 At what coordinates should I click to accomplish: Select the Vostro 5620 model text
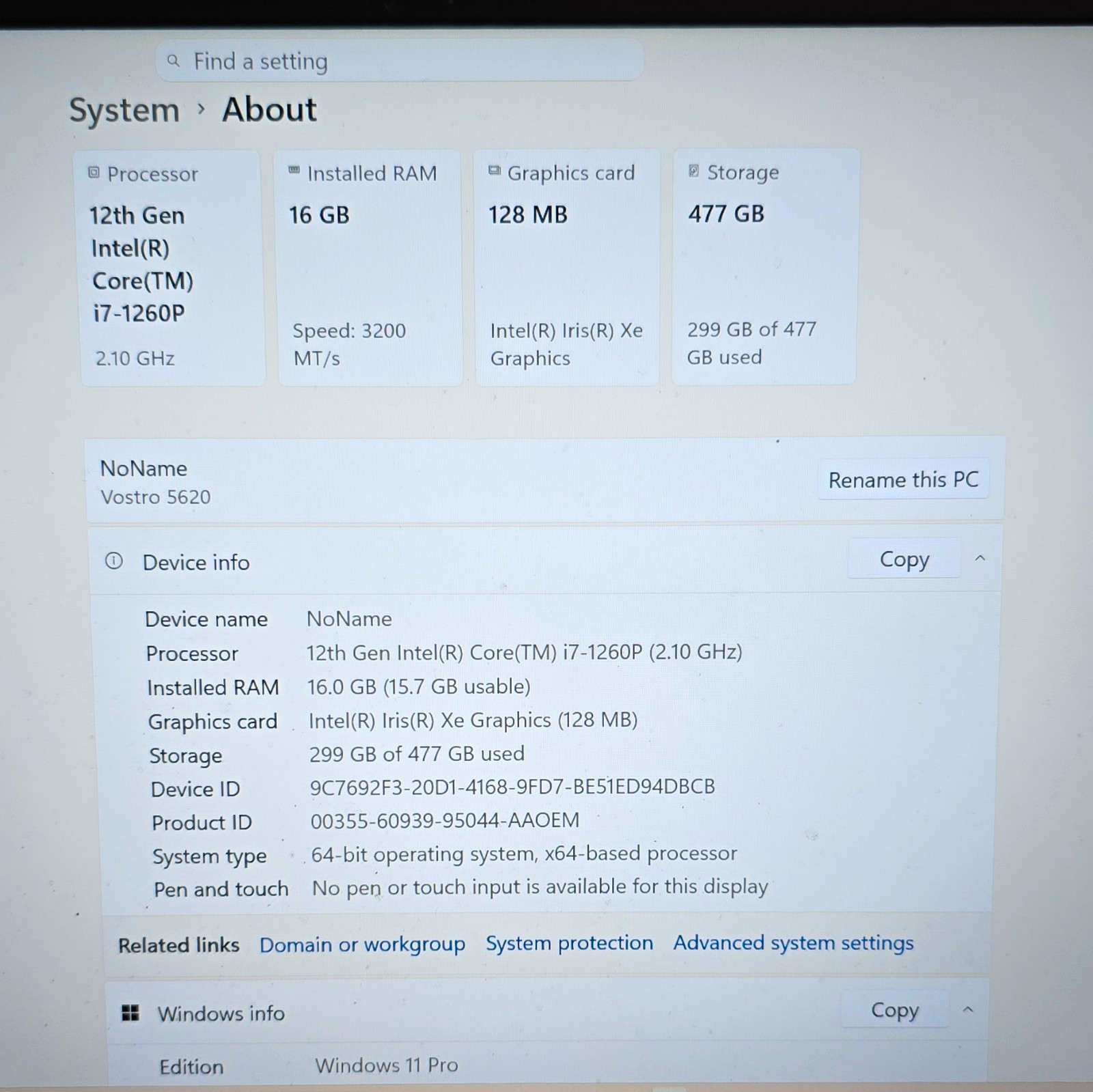click(x=156, y=497)
